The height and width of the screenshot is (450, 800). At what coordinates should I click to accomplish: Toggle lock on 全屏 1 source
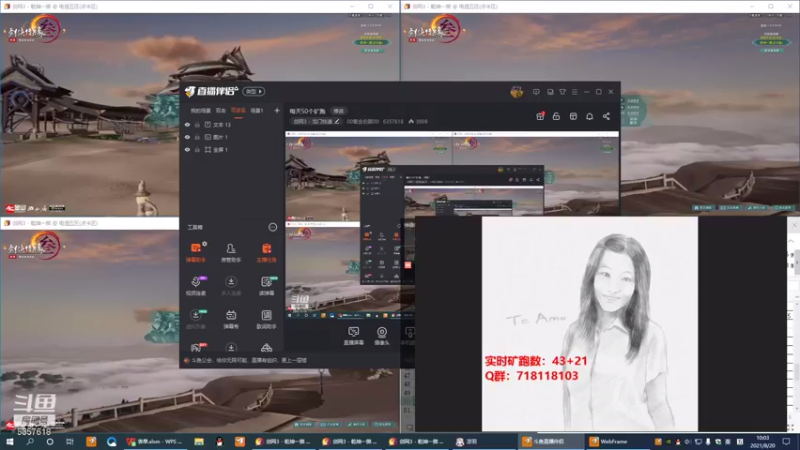coord(197,149)
